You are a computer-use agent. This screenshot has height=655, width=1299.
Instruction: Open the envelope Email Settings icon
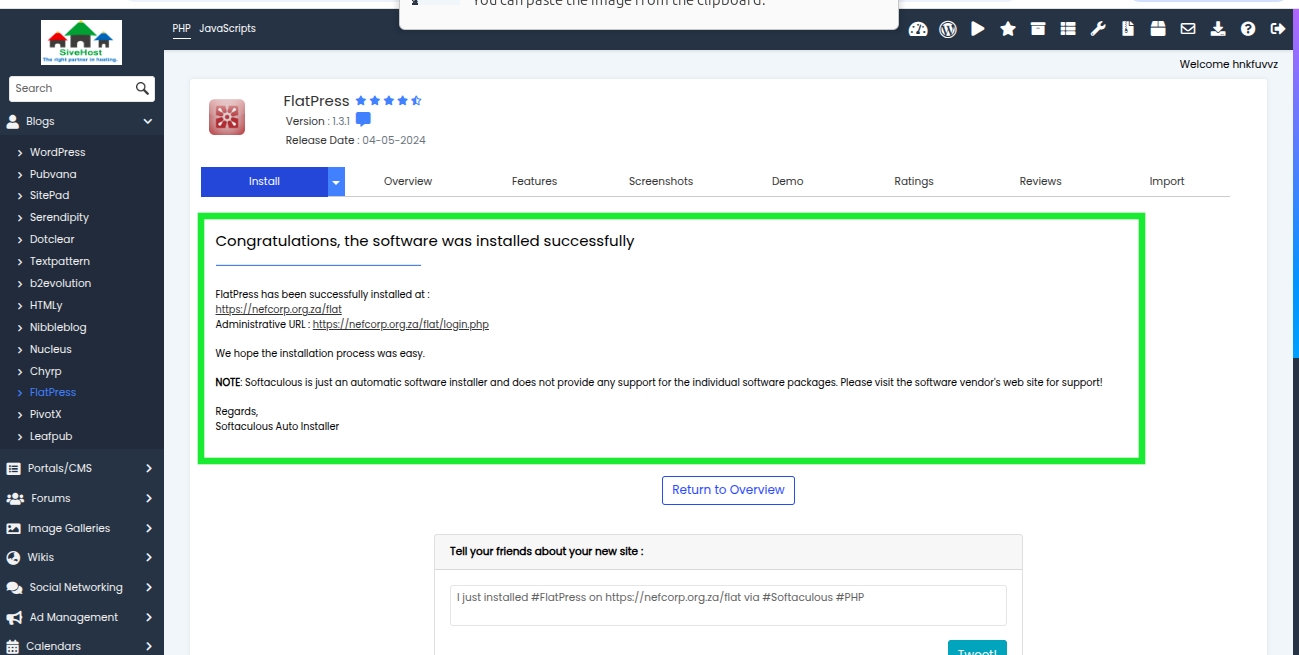point(1188,29)
